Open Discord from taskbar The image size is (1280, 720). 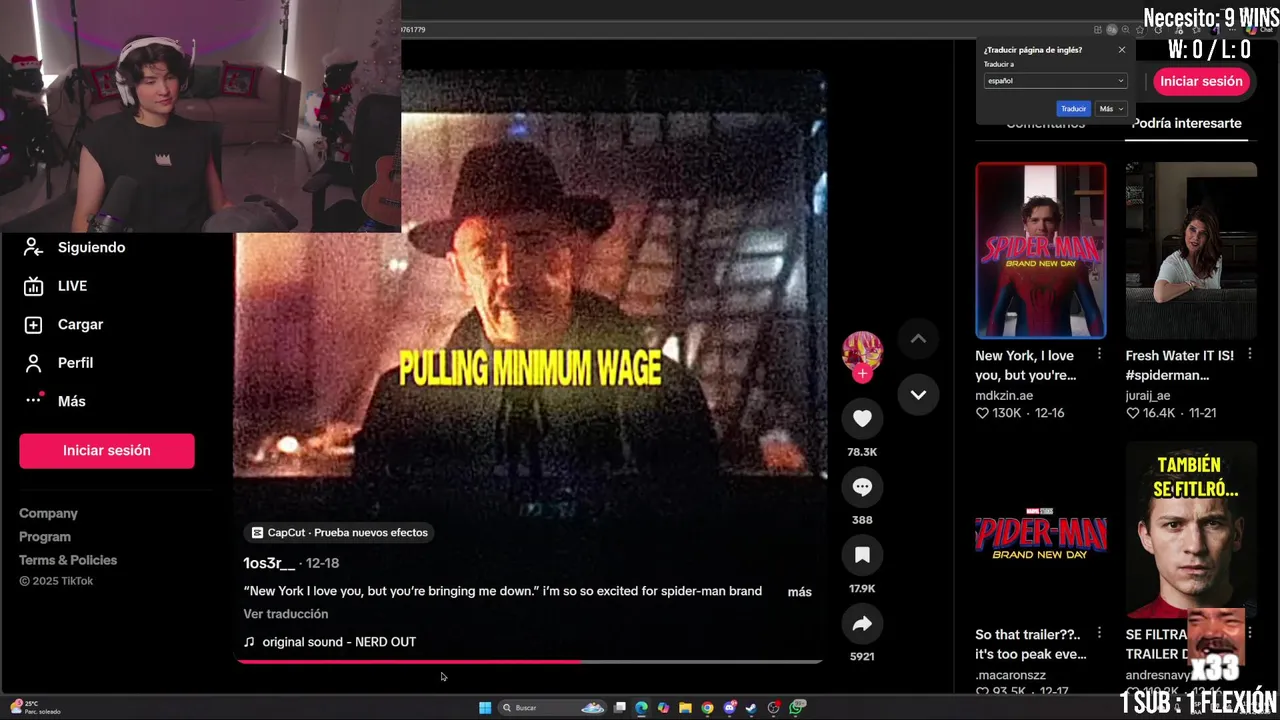coord(729,708)
